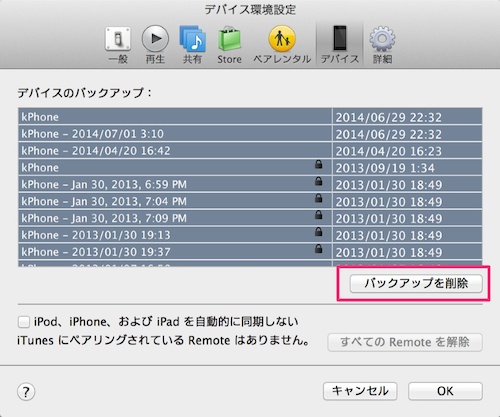Click the キャンセル button
Screen dimensions: 500x417
pyautogui.click(x=360, y=391)
